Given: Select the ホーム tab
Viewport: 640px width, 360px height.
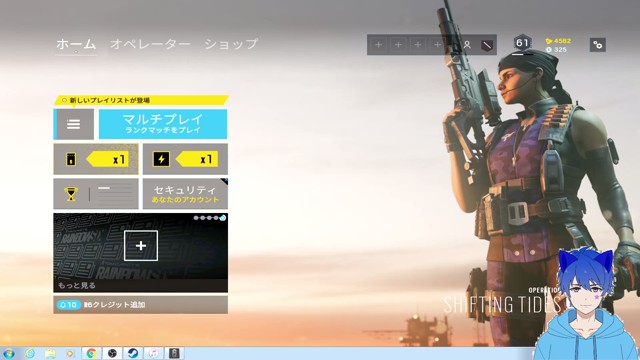Looking at the screenshot, I should 76,44.
